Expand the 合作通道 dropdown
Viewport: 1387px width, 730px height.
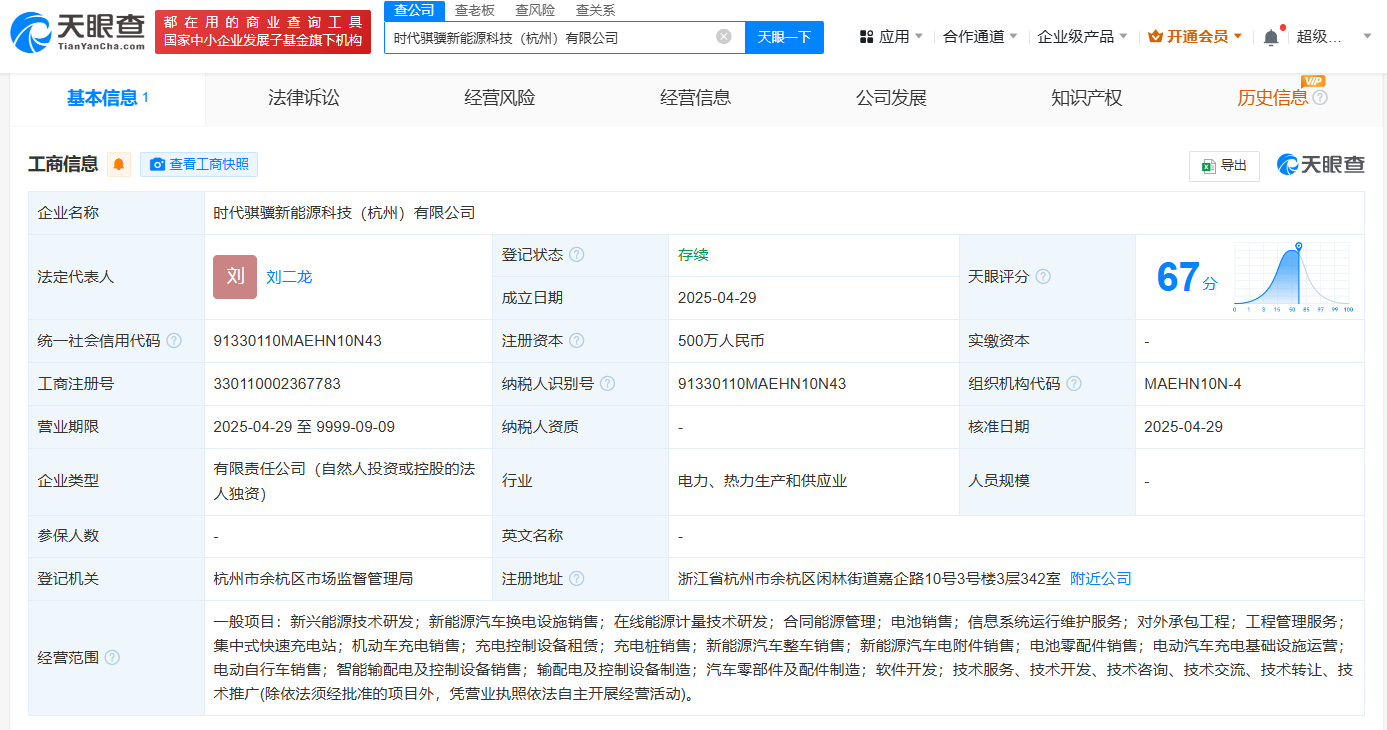pyautogui.click(x=980, y=37)
